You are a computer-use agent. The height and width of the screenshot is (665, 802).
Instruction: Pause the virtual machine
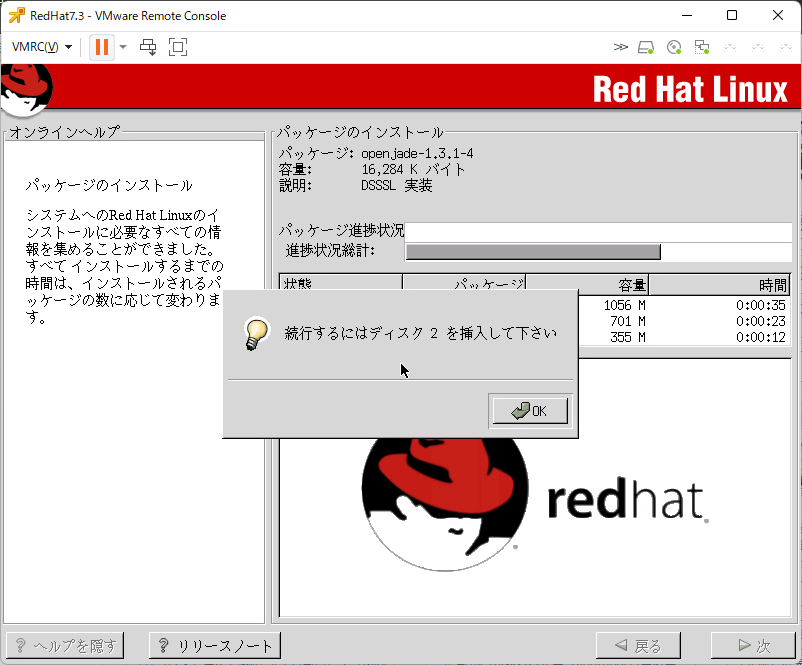[x=102, y=47]
